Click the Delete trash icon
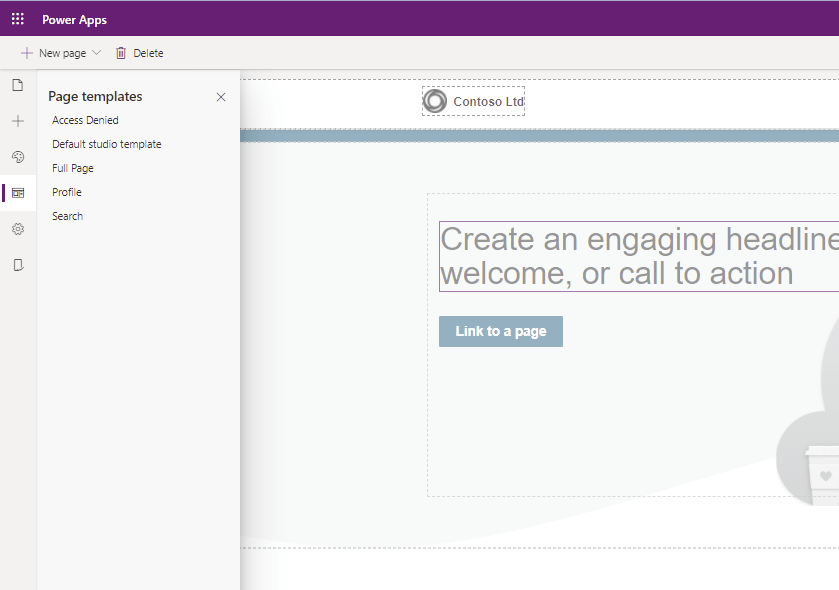839x590 pixels. [x=121, y=53]
